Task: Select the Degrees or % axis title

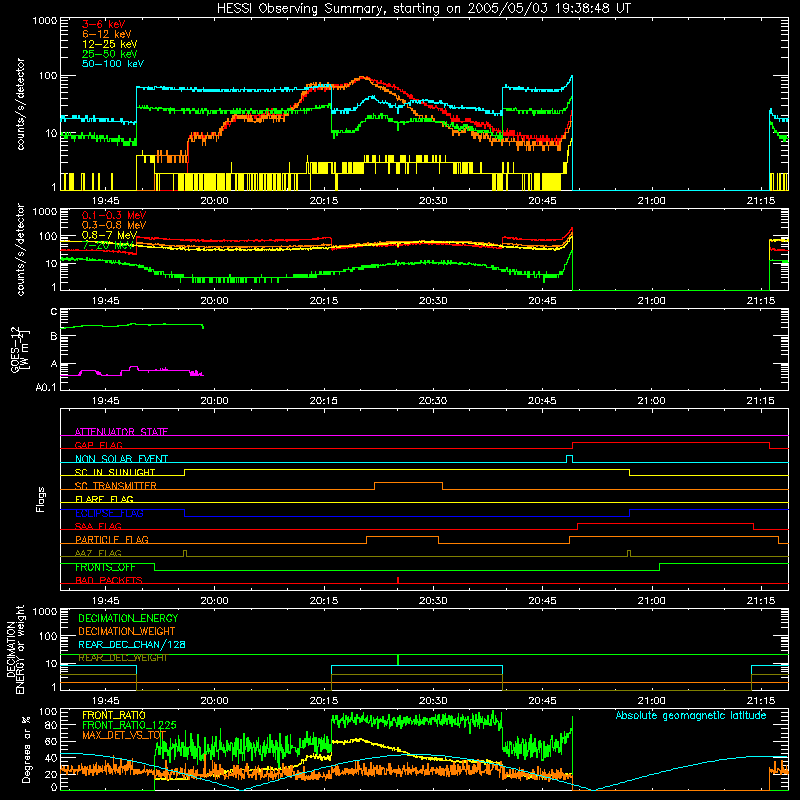Action: click(26, 749)
